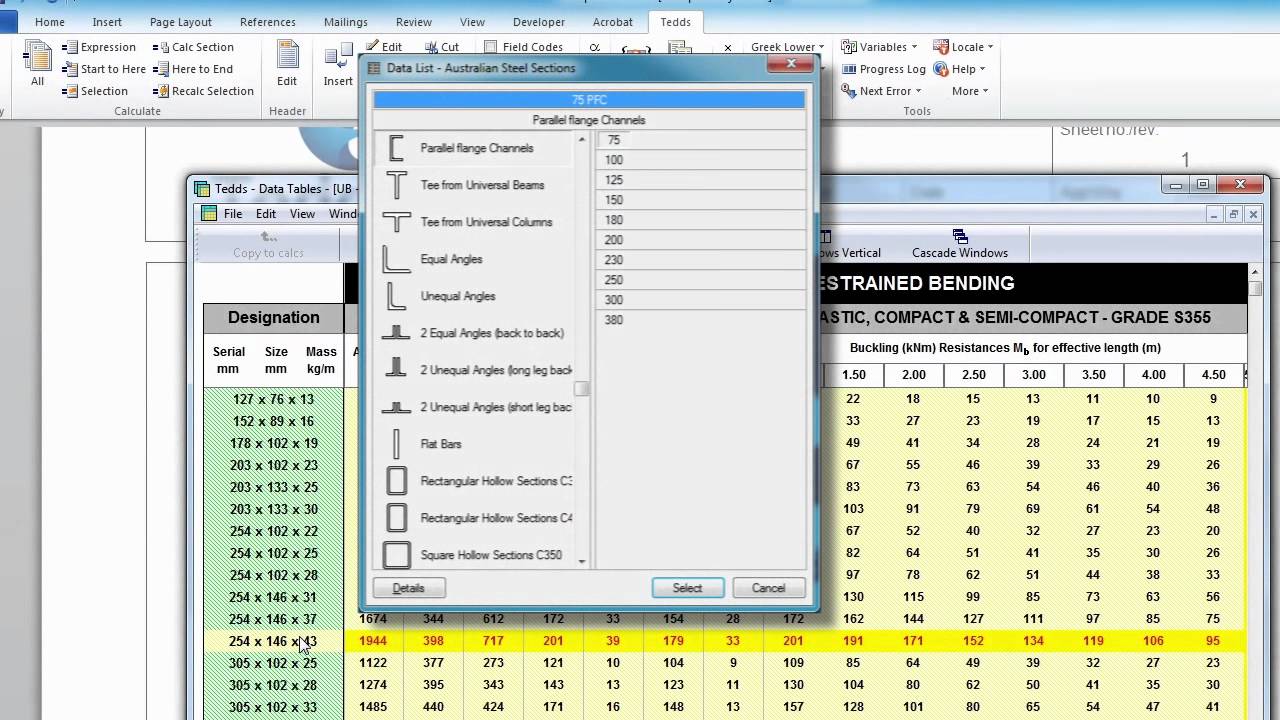The width and height of the screenshot is (1280, 720).
Task: Click the Edit Header icon
Action: (x=287, y=65)
